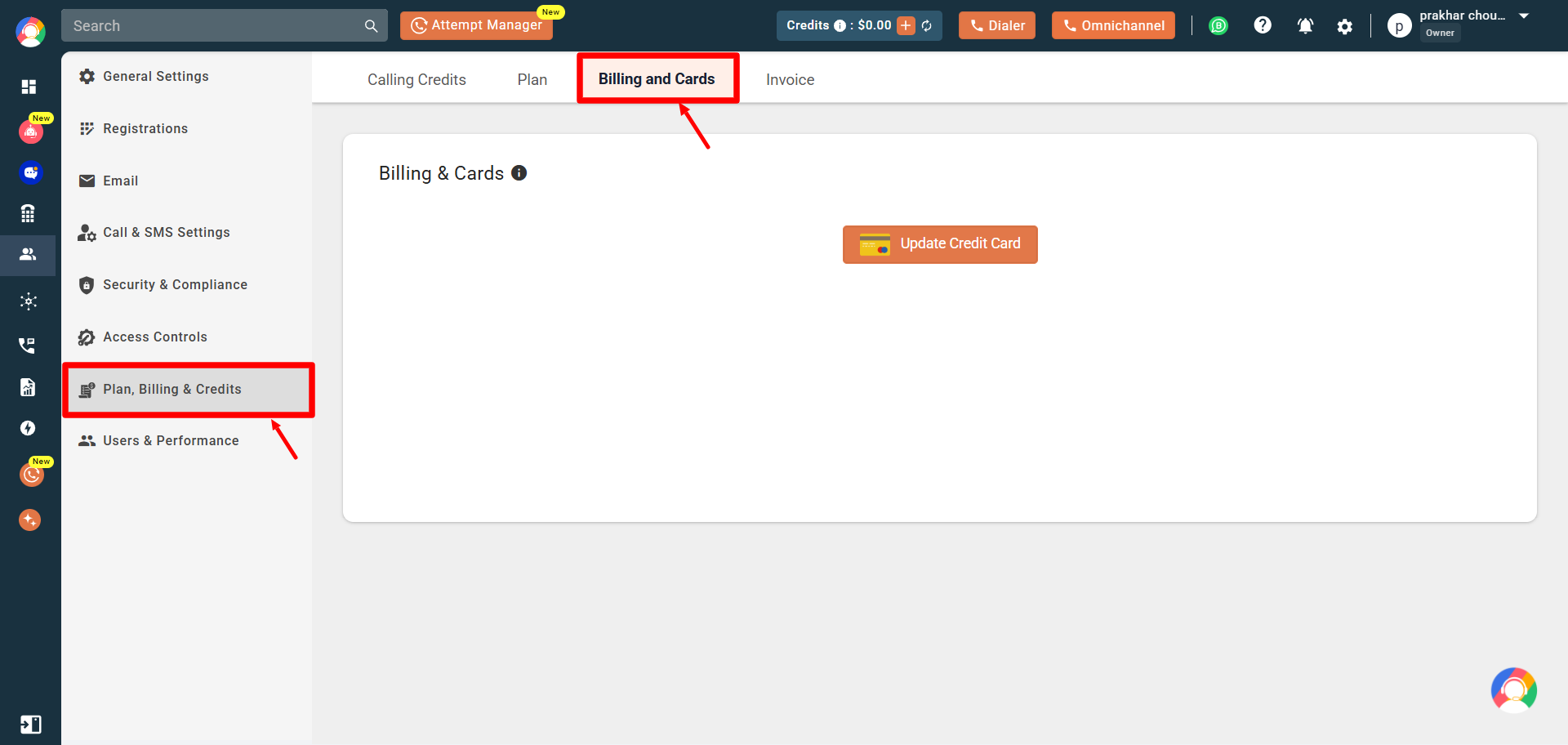Open the Attempt Manager button
The image size is (1568, 745).
[x=476, y=25]
